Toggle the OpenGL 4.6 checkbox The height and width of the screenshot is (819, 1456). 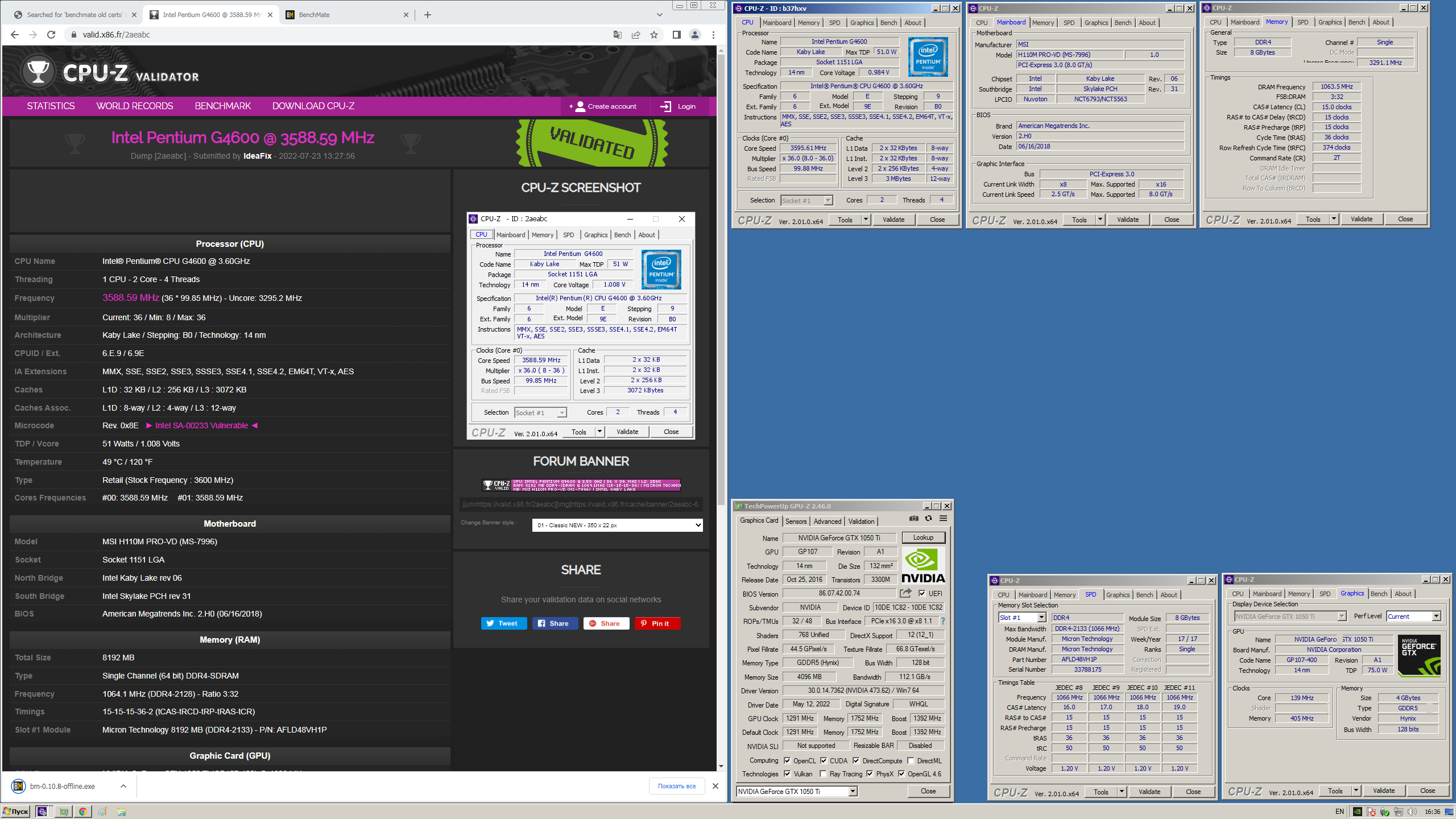[x=901, y=773]
